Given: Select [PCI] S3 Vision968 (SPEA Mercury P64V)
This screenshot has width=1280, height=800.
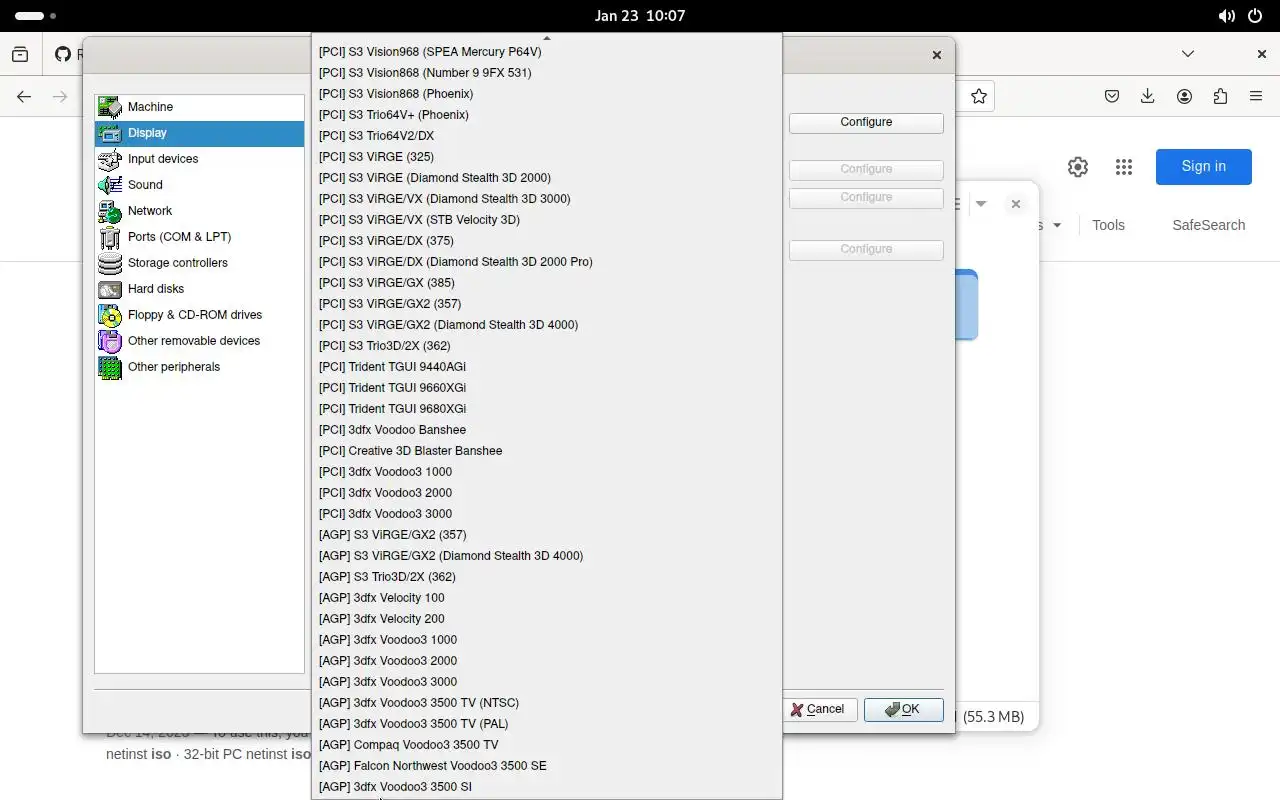Looking at the screenshot, I should pyautogui.click(x=547, y=52).
